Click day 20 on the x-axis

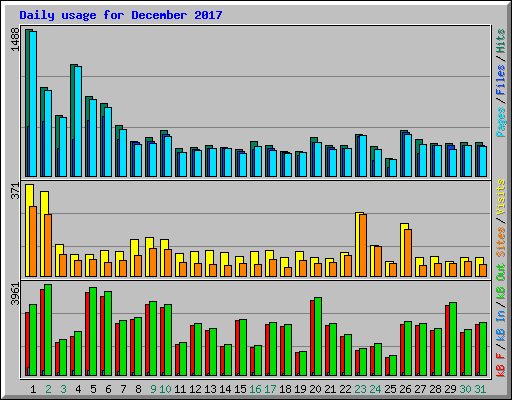click(315, 389)
